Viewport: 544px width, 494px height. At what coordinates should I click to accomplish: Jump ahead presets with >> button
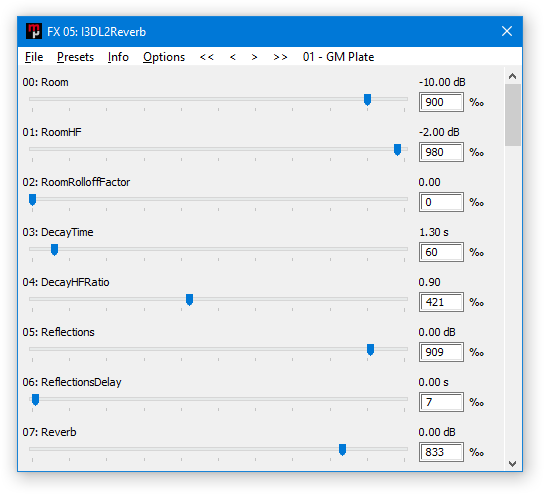point(280,57)
